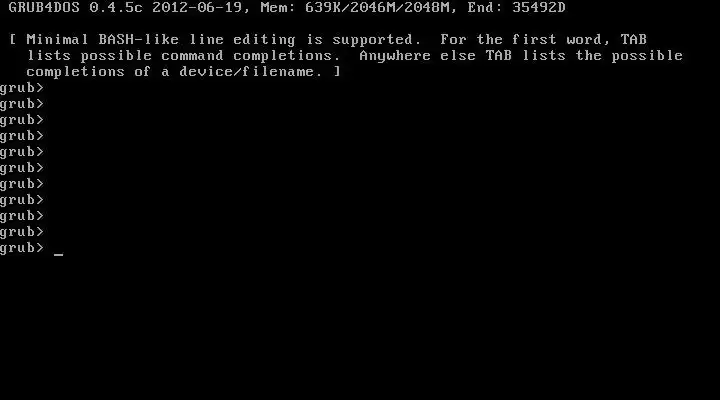Click the opening bracket before Minimal
The width and height of the screenshot is (720, 400).
click(x=13, y=39)
